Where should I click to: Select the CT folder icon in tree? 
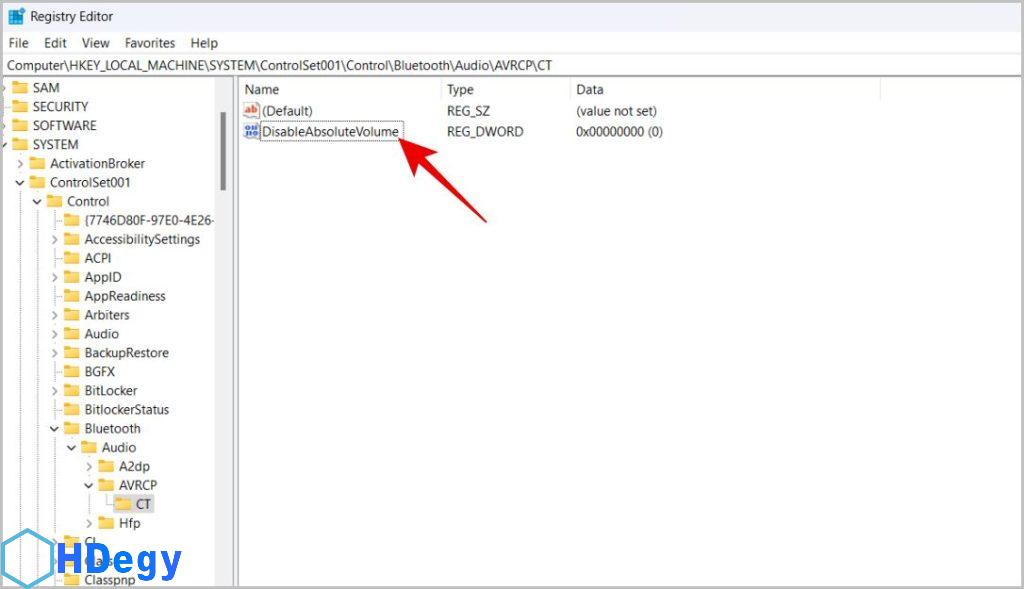123,504
